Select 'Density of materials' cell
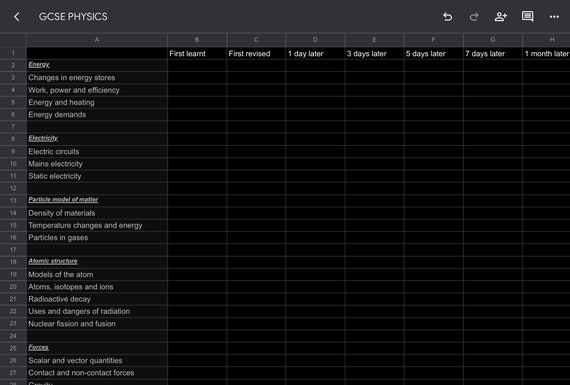570x385 pixels. tap(97, 213)
